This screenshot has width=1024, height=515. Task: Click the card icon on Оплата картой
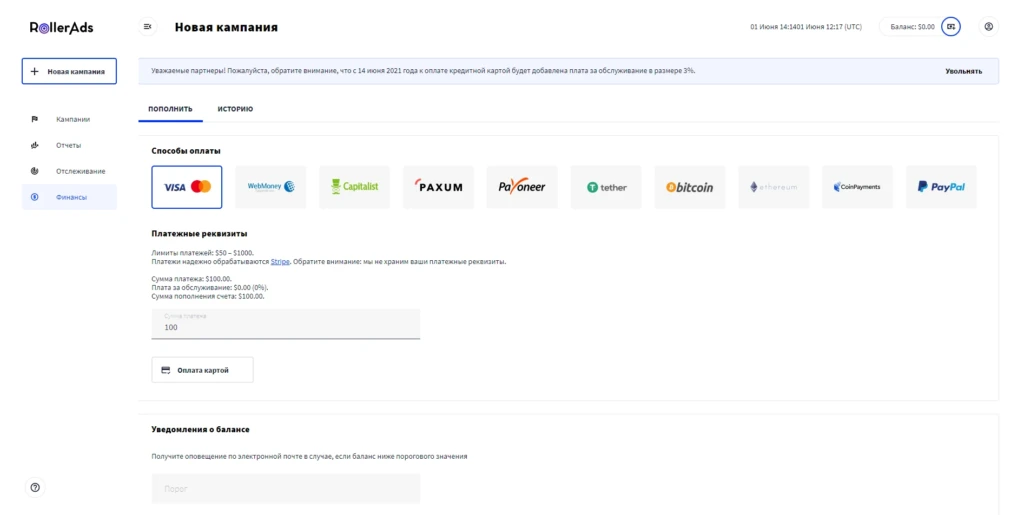[166, 370]
